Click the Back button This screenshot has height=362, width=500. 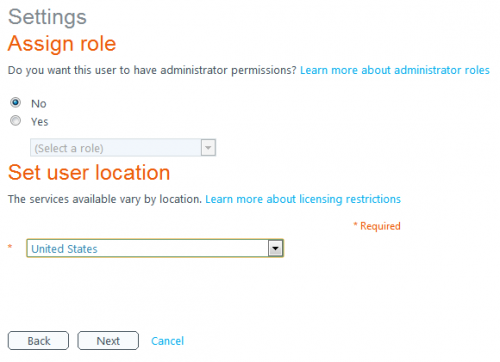click(x=38, y=341)
